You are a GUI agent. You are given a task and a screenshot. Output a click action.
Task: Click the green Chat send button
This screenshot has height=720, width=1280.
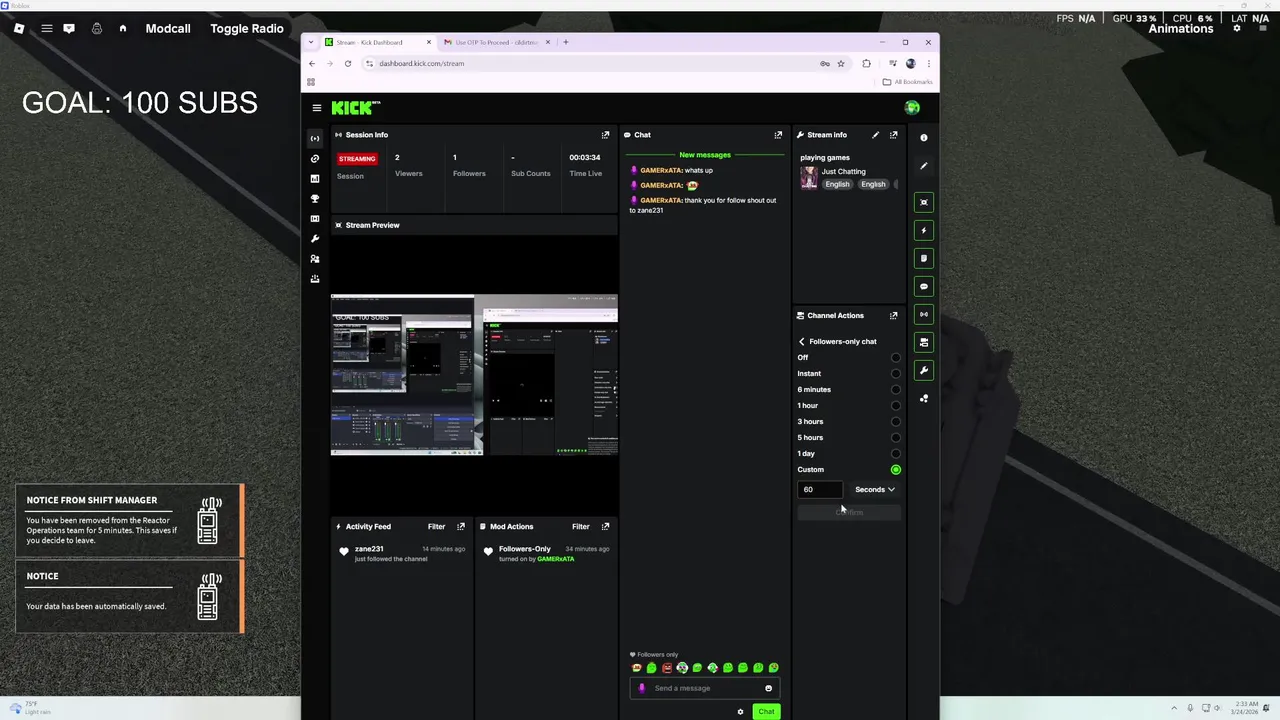[x=766, y=712]
